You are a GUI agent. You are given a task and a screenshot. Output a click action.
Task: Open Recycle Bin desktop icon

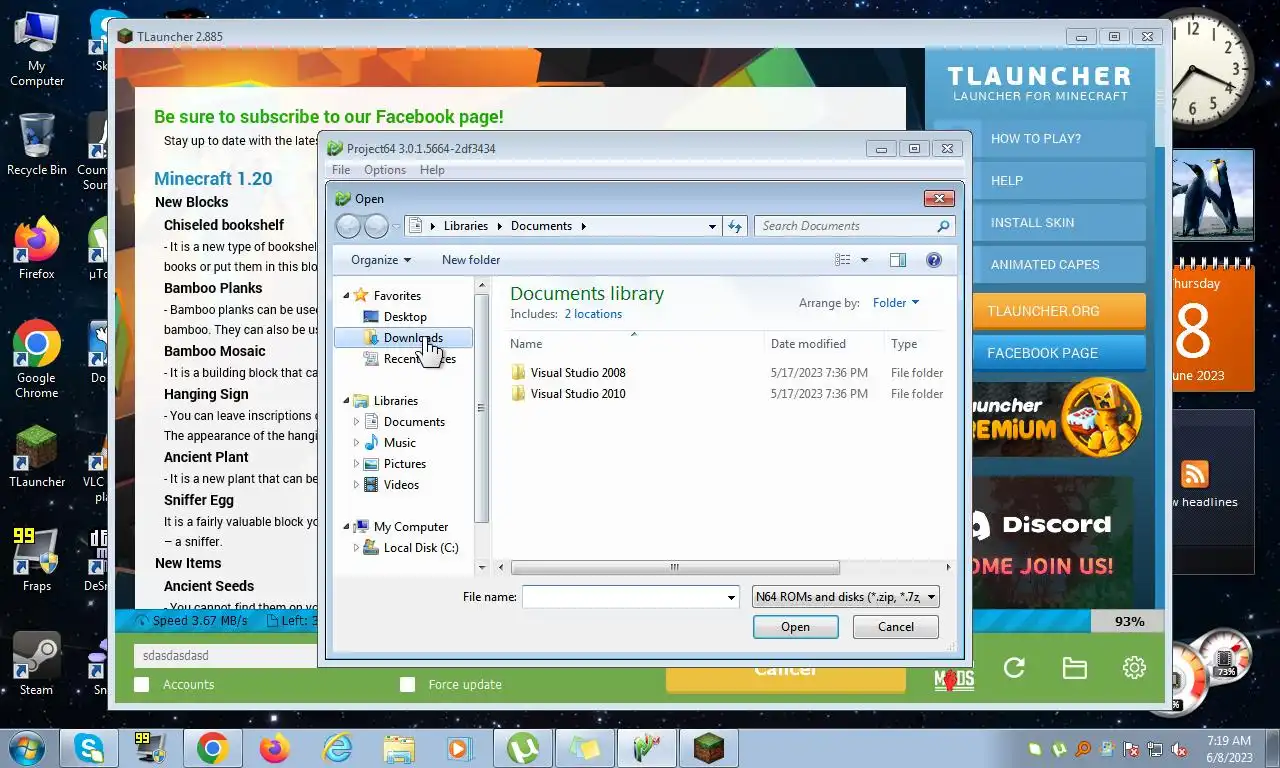[x=37, y=145]
